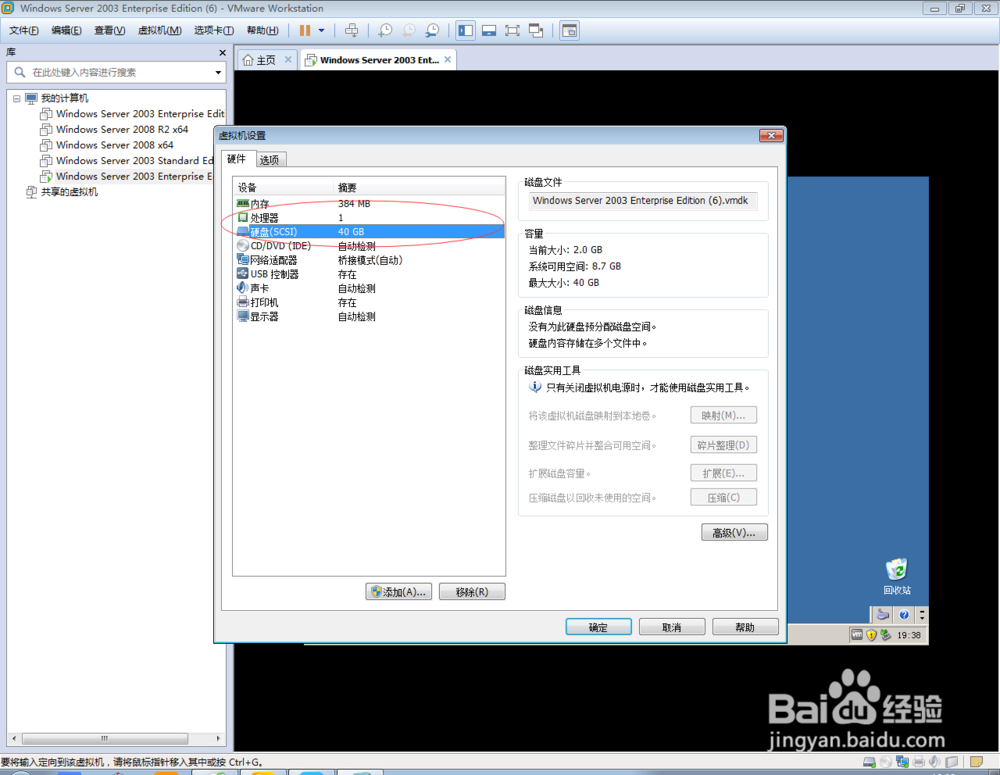Open the library search dropdown arrow

(218, 72)
